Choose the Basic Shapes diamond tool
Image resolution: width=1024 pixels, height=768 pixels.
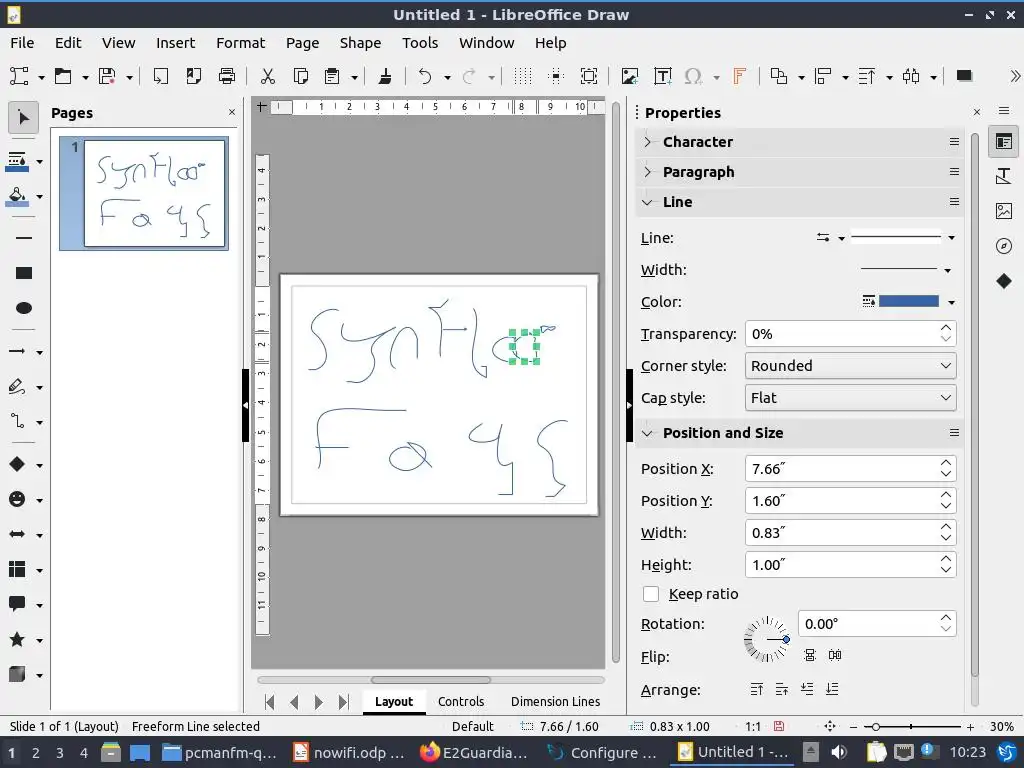click(x=18, y=464)
